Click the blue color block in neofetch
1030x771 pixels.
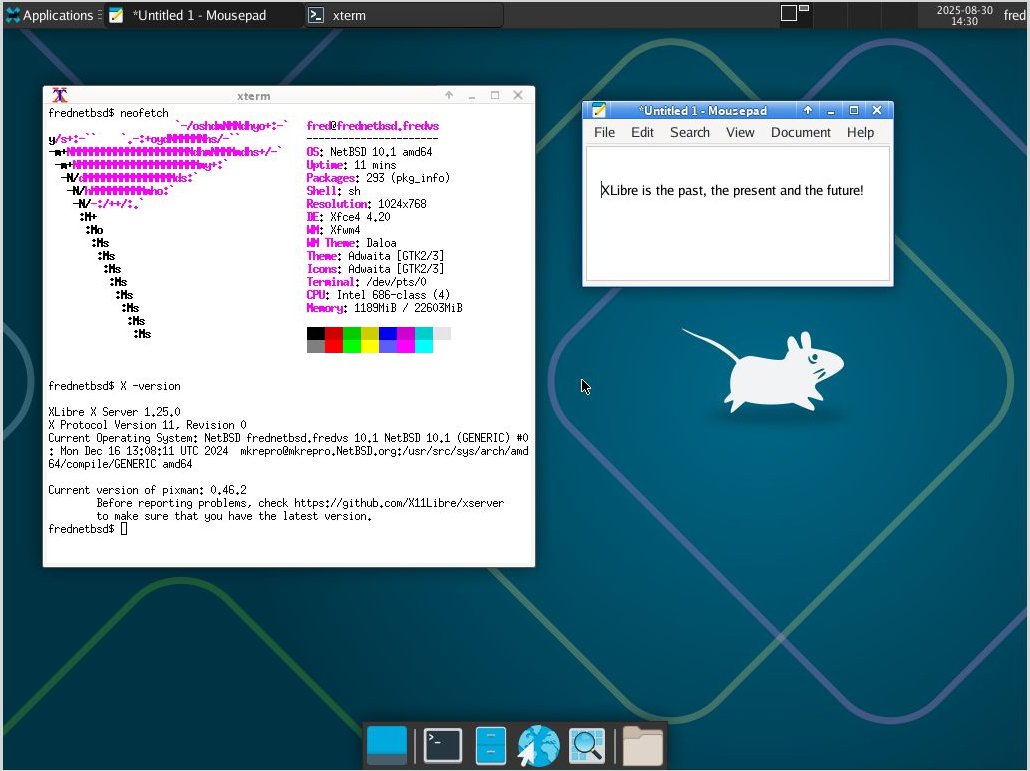388,334
